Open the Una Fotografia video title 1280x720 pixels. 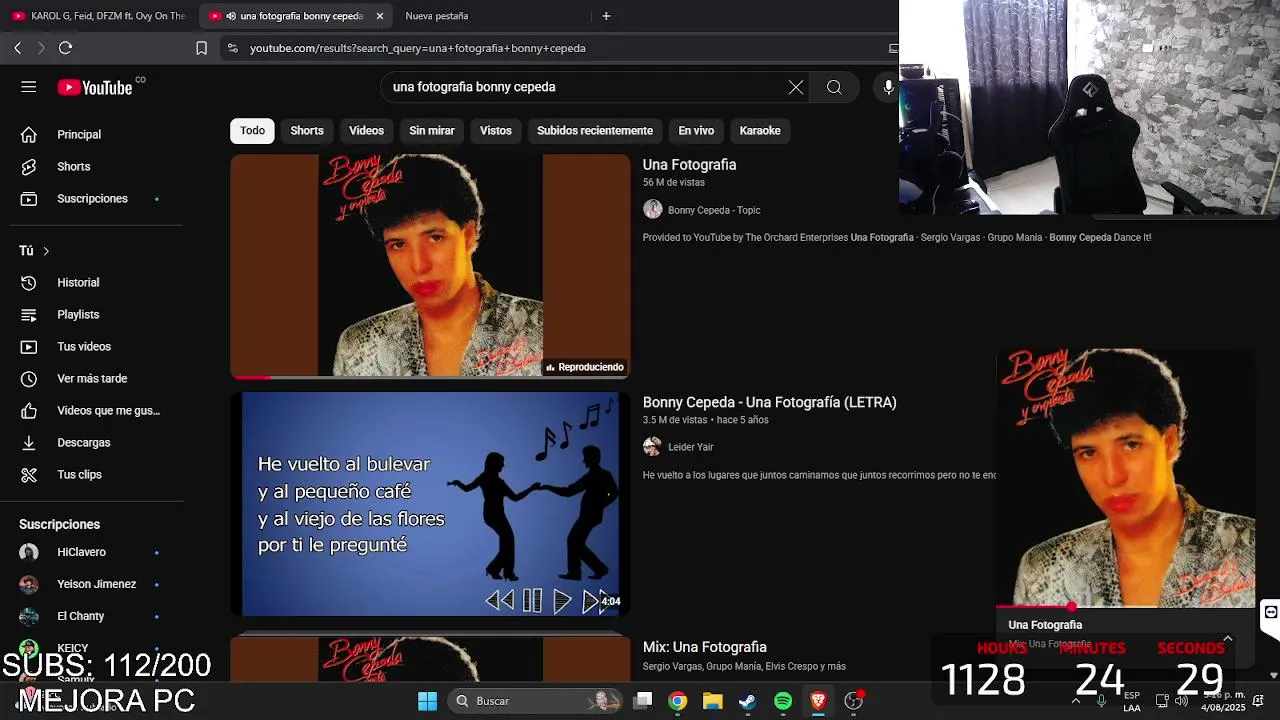point(689,165)
